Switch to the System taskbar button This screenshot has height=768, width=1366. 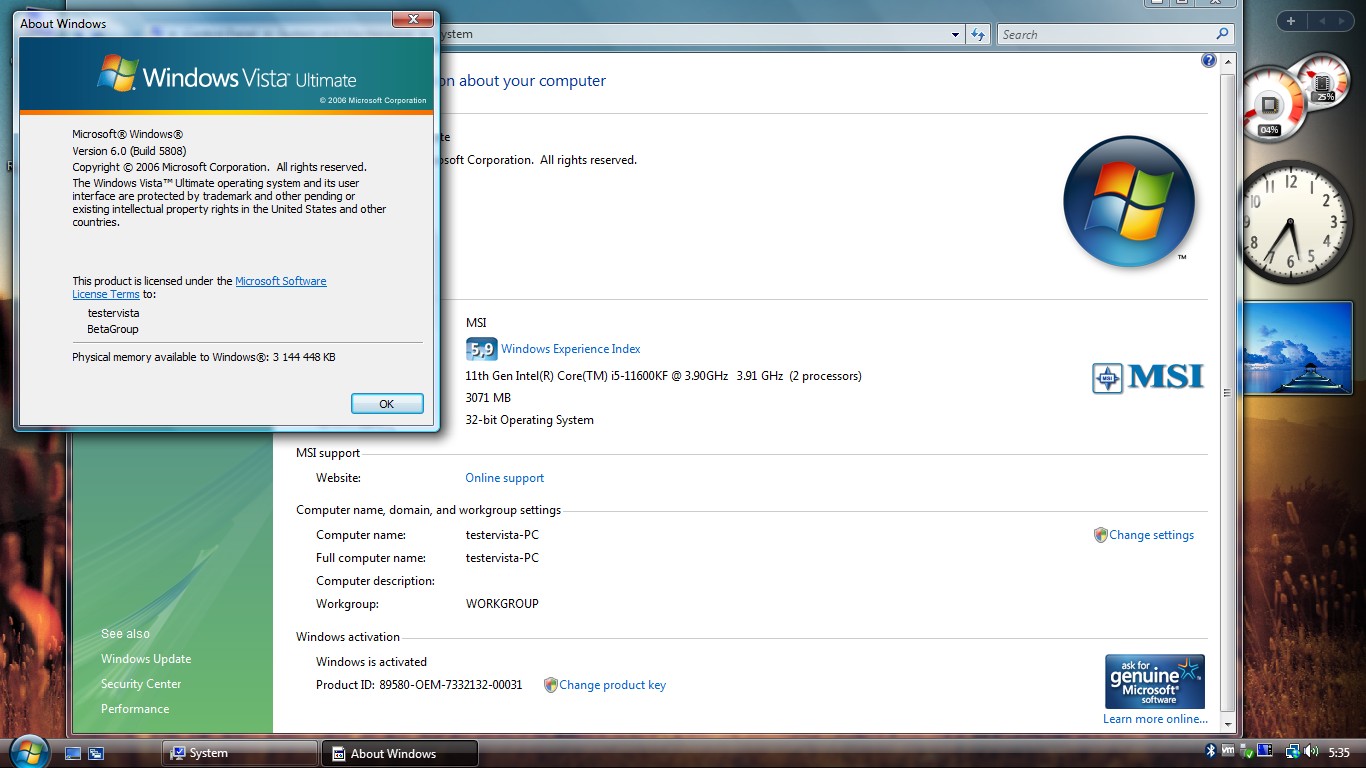tap(240, 753)
